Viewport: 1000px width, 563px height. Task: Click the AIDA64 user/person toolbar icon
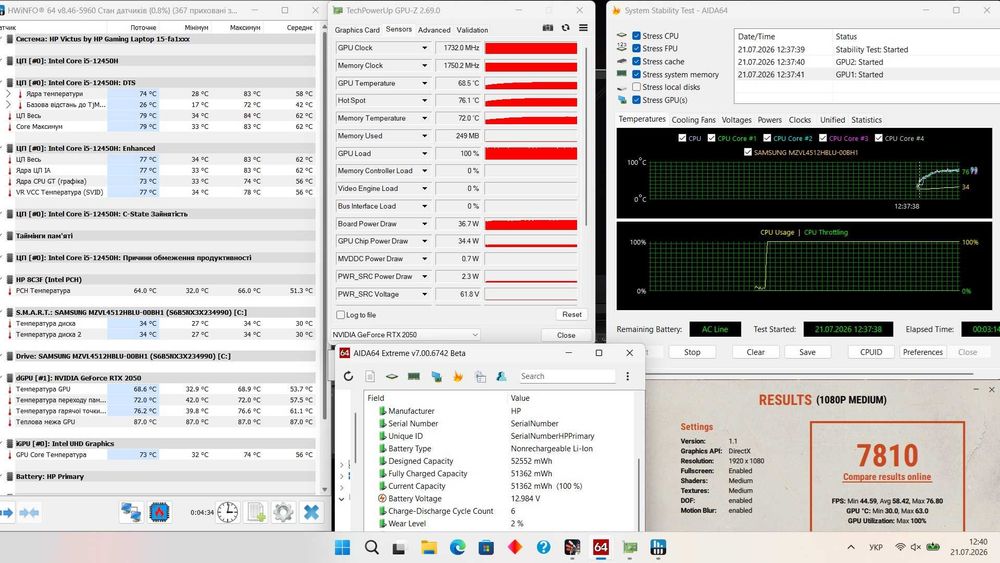coord(501,376)
